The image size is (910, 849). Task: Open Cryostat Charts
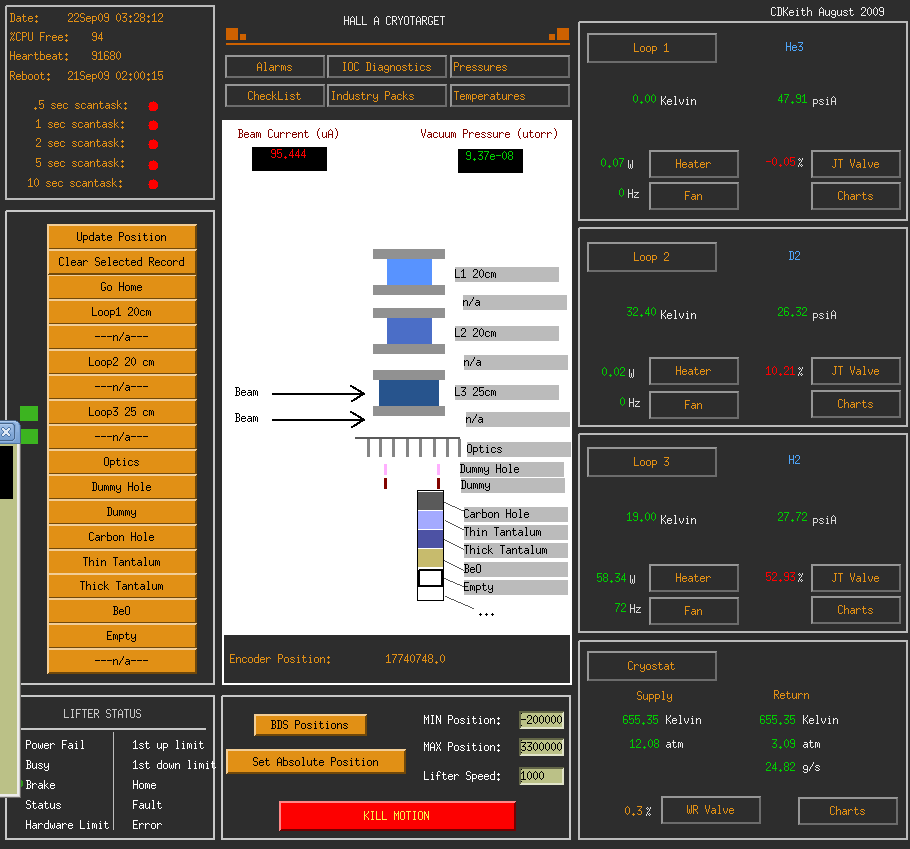[848, 811]
